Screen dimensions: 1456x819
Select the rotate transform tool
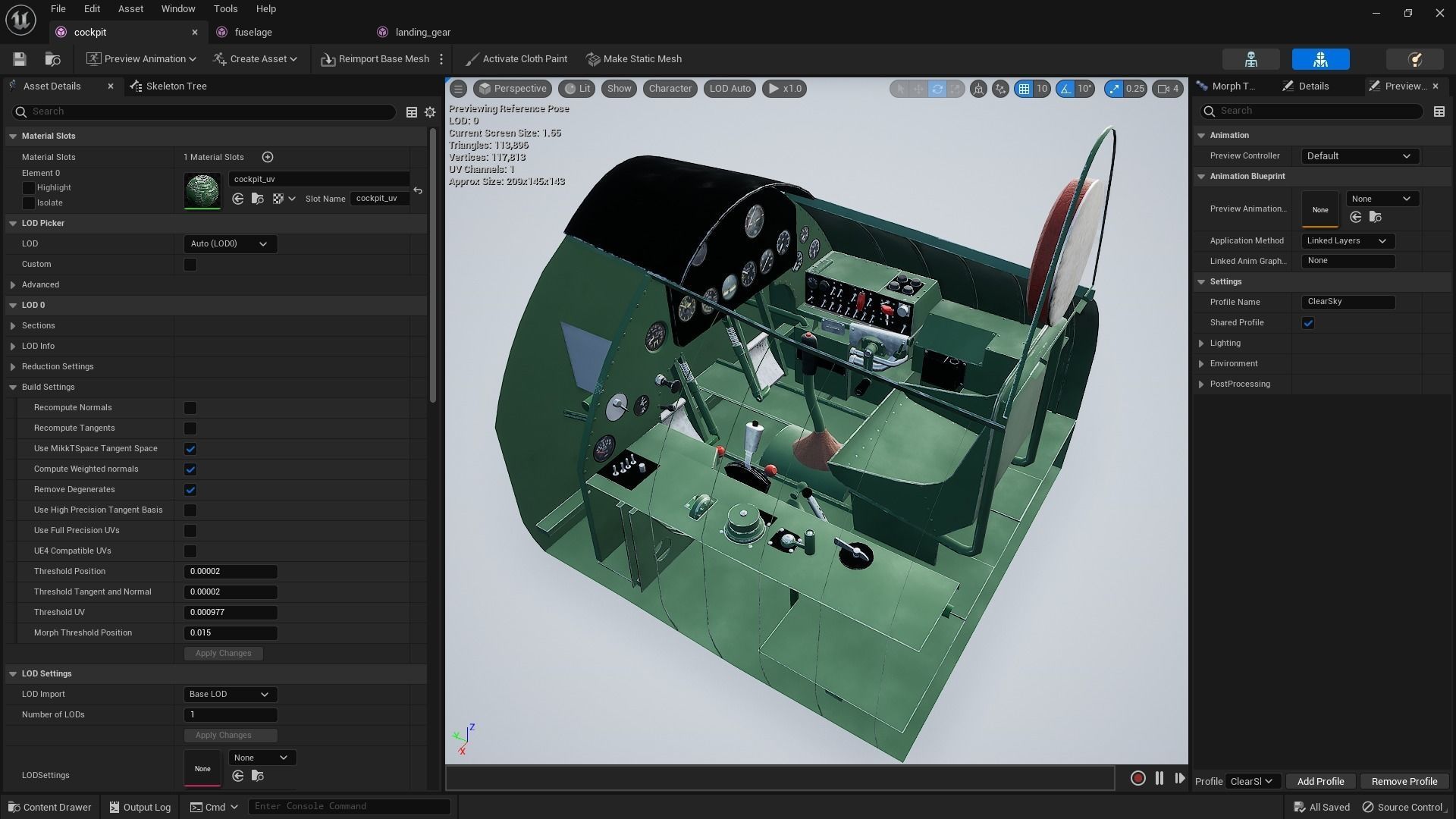coord(937,89)
